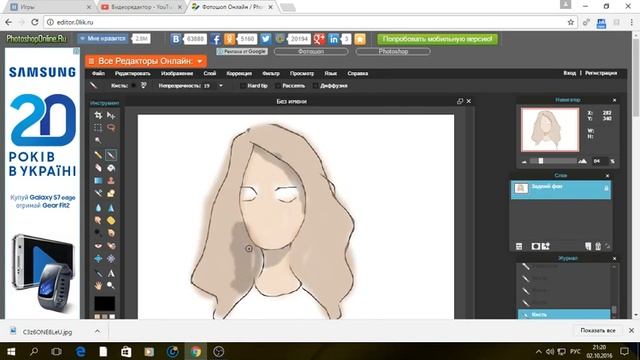Select the Sponge tool
Viewport: 640px width, 360px height.
(111, 220)
